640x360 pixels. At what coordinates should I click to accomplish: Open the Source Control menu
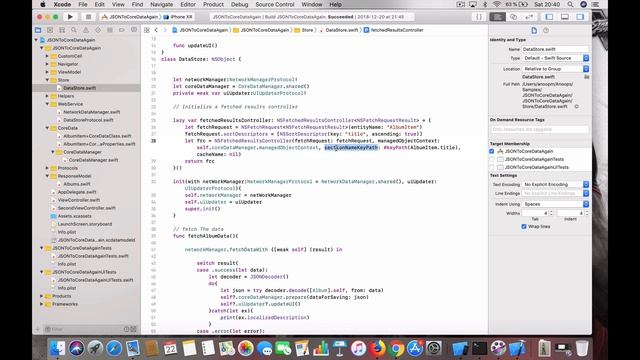tap(275, 4)
